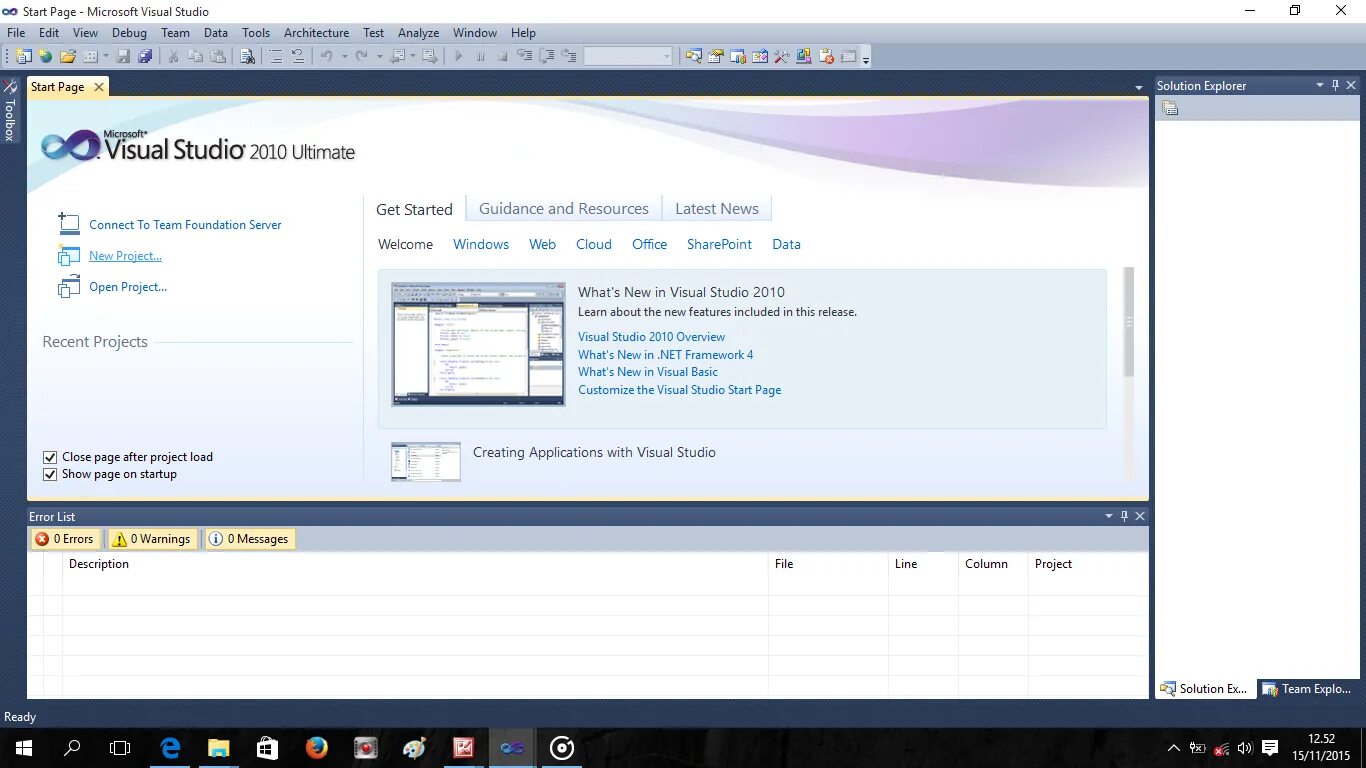
Task: Open the empty toolbar combo box
Action: coord(628,56)
